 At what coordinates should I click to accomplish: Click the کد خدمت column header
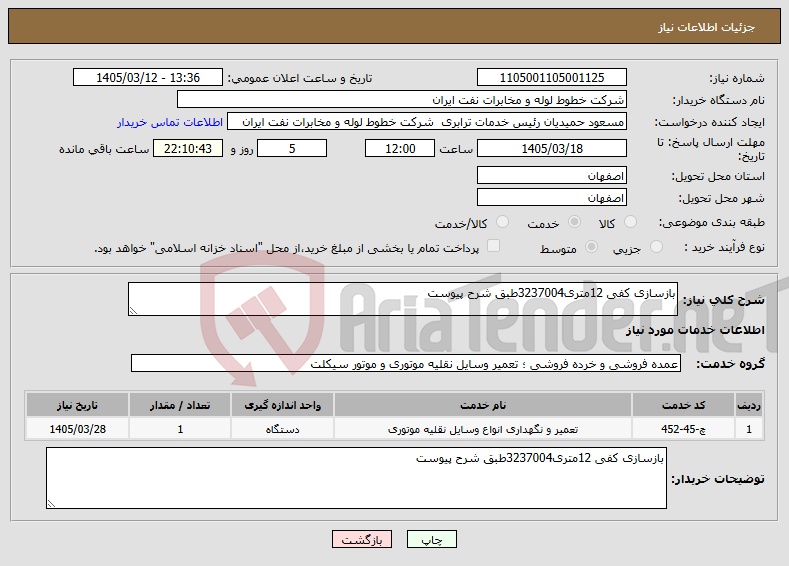683,405
